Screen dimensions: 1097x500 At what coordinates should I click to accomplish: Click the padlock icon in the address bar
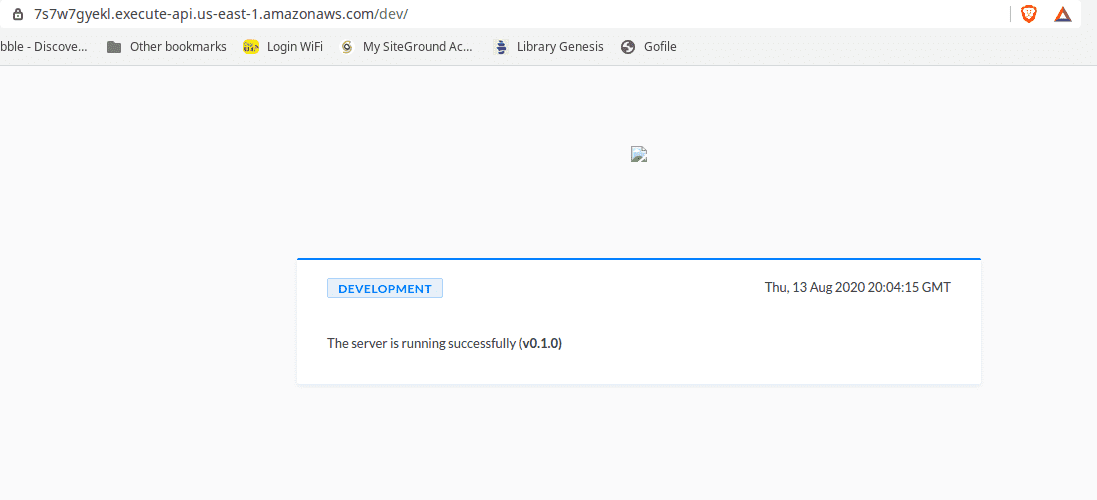click(x=17, y=15)
